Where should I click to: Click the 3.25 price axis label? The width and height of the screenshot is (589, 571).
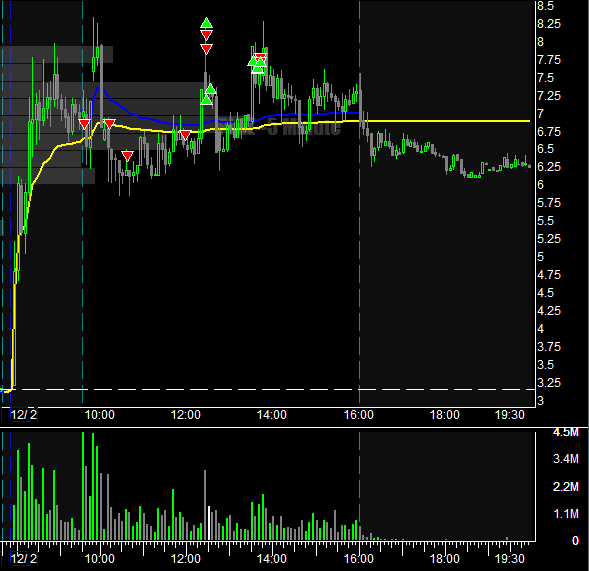click(549, 383)
